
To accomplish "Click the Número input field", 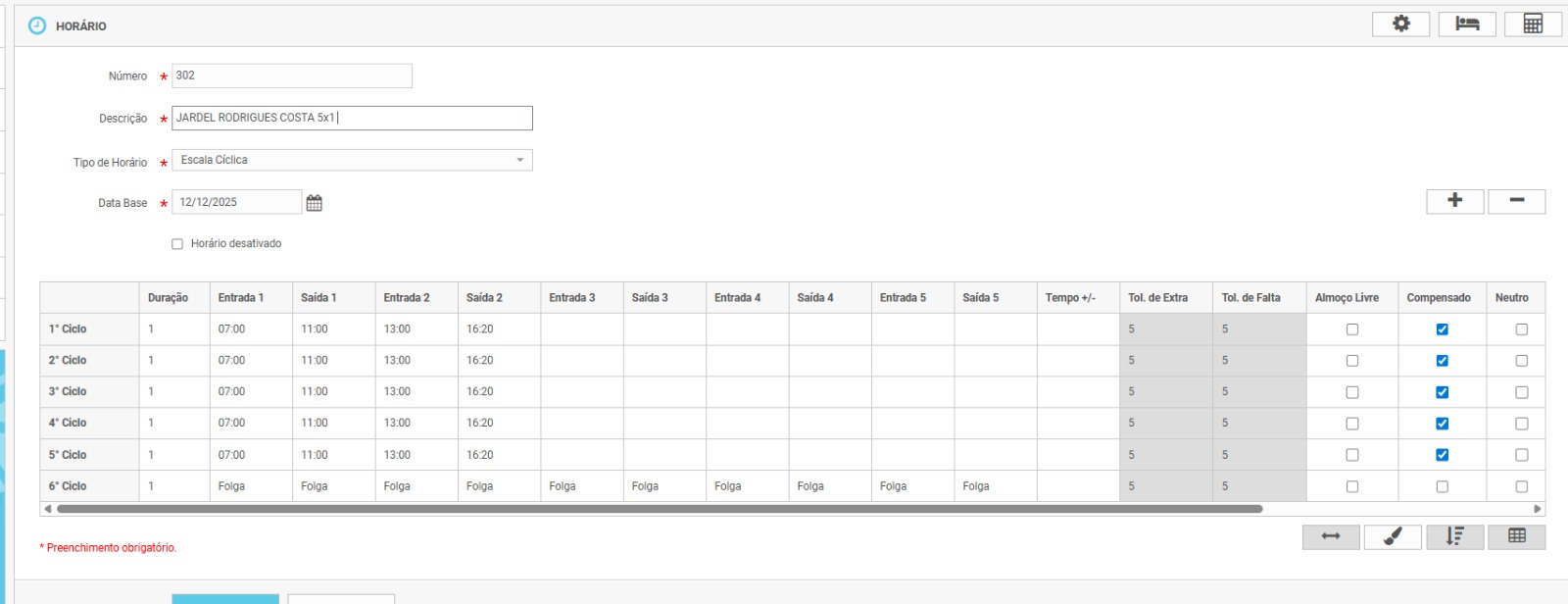I will pyautogui.click(x=291, y=75).
